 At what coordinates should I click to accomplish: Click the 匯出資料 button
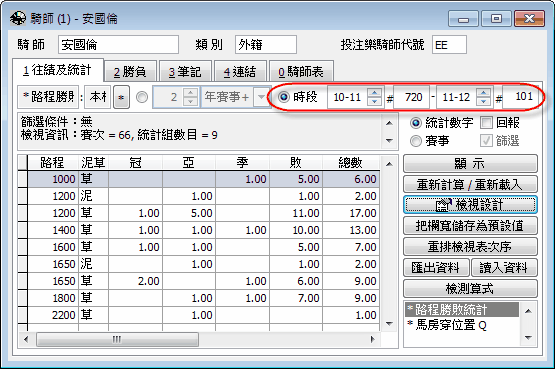tap(436, 267)
